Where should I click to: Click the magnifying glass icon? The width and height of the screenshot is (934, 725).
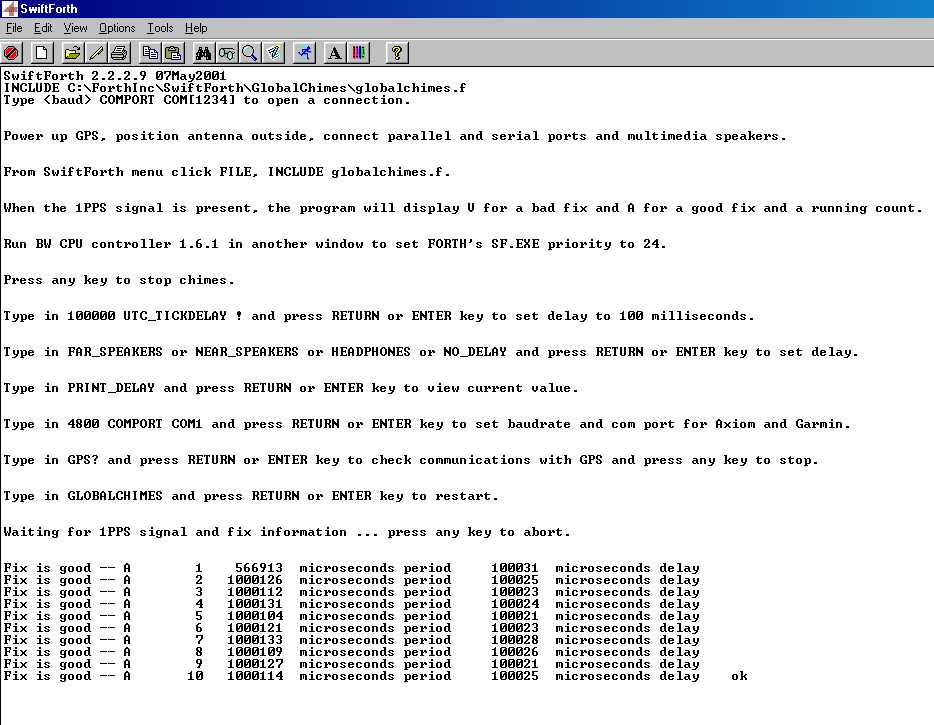250,53
